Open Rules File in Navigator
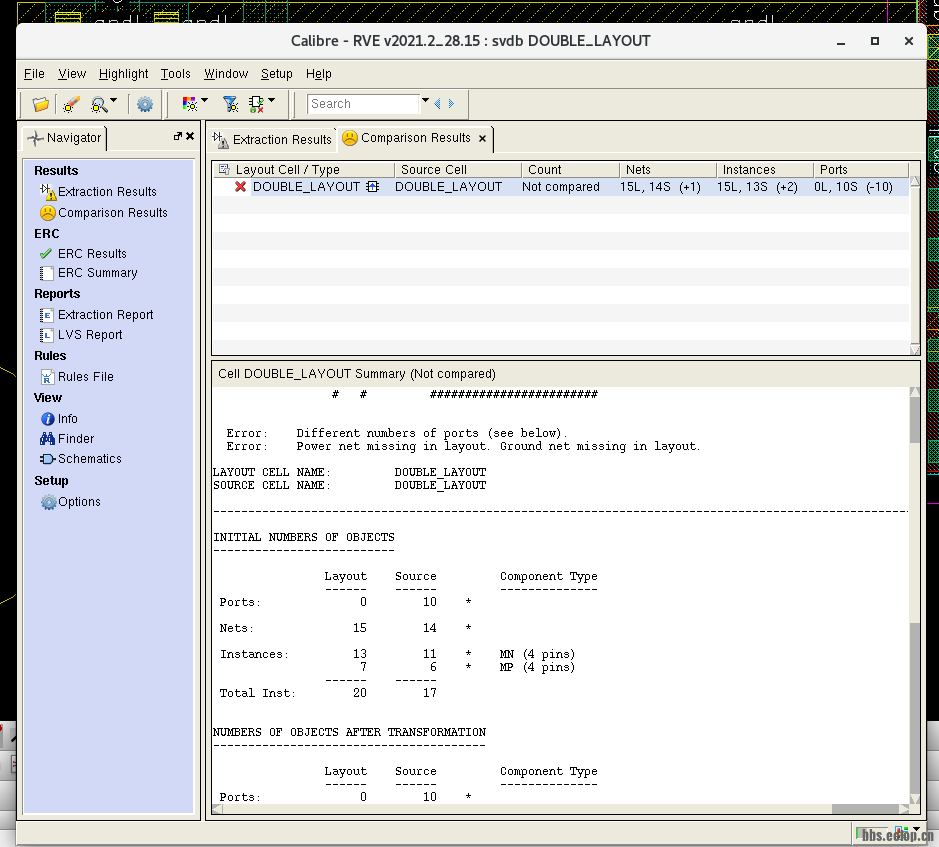The width and height of the screenshot is (939, 847). tap(85, 377)
